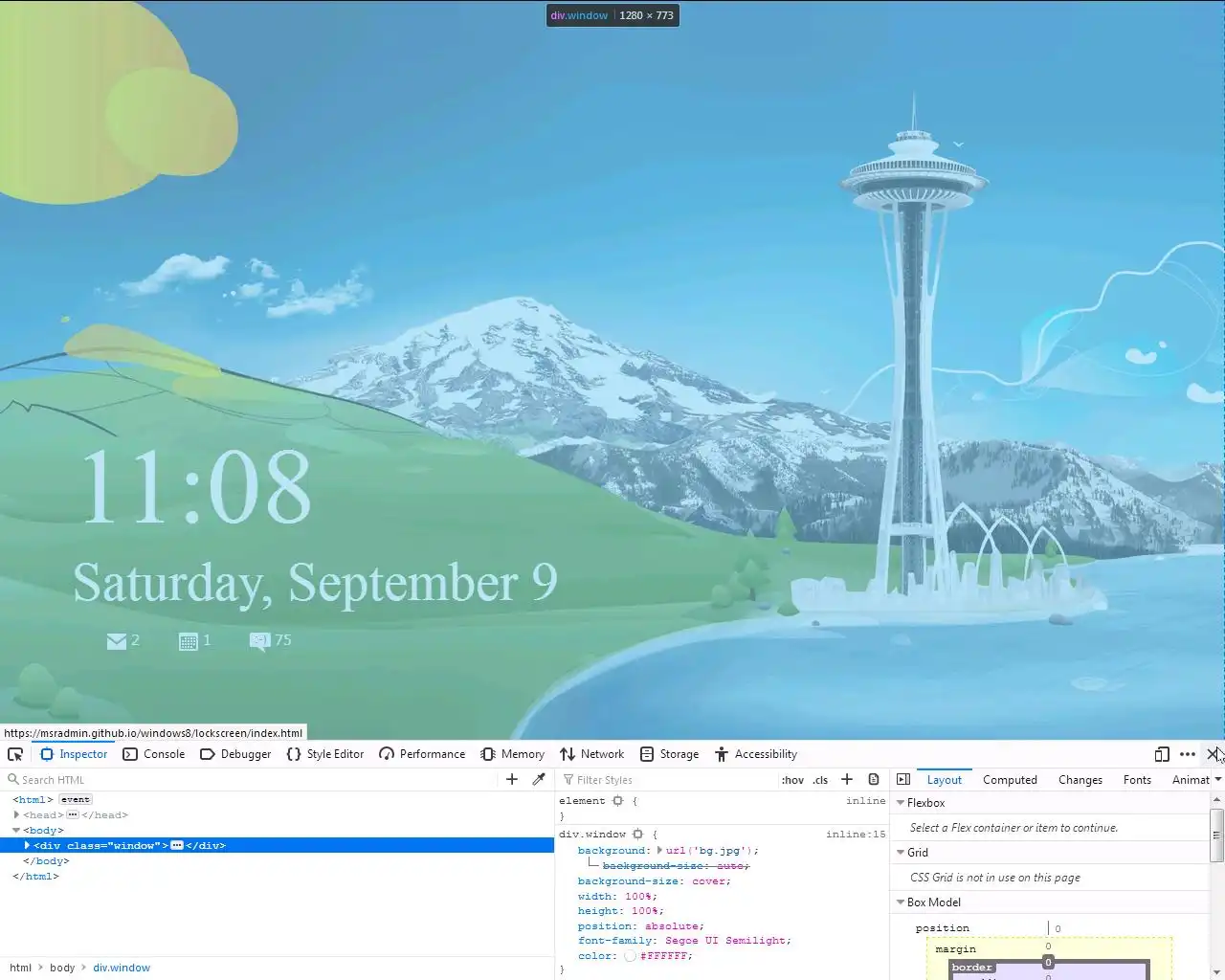
Task: Open the Console panel
Action: click(154, 754)
